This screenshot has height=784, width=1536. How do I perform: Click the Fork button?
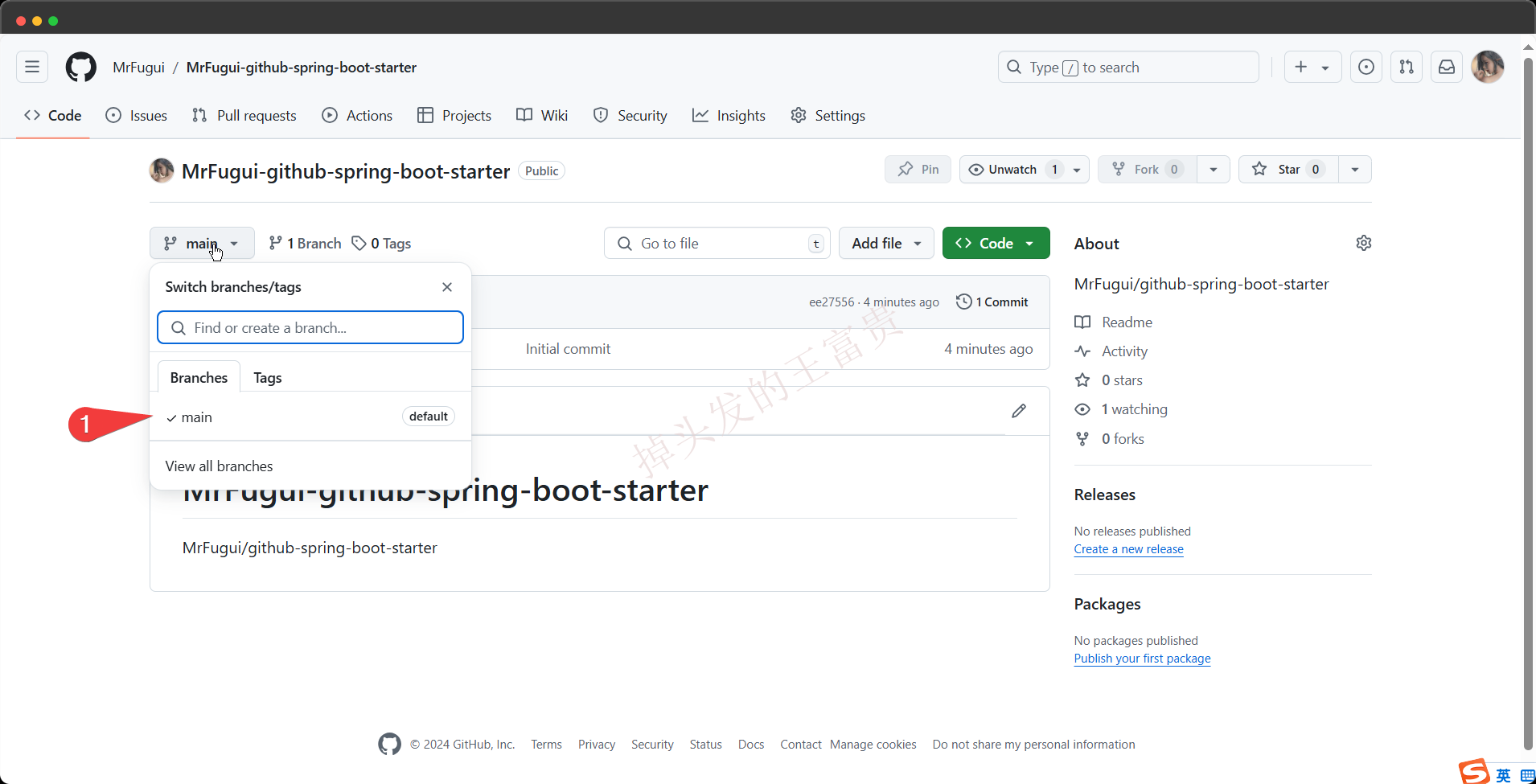tap(1148, 170)
